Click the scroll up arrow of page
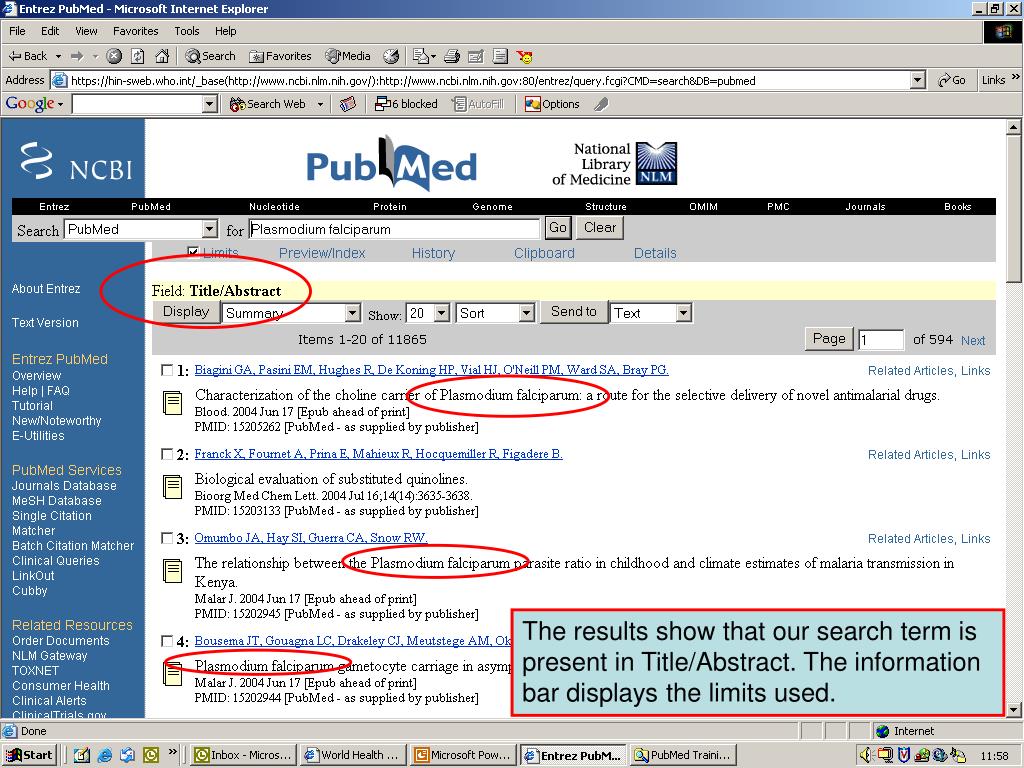Screen dimensions: 1024x768 pyautogui.click(x=1014, y=127)
